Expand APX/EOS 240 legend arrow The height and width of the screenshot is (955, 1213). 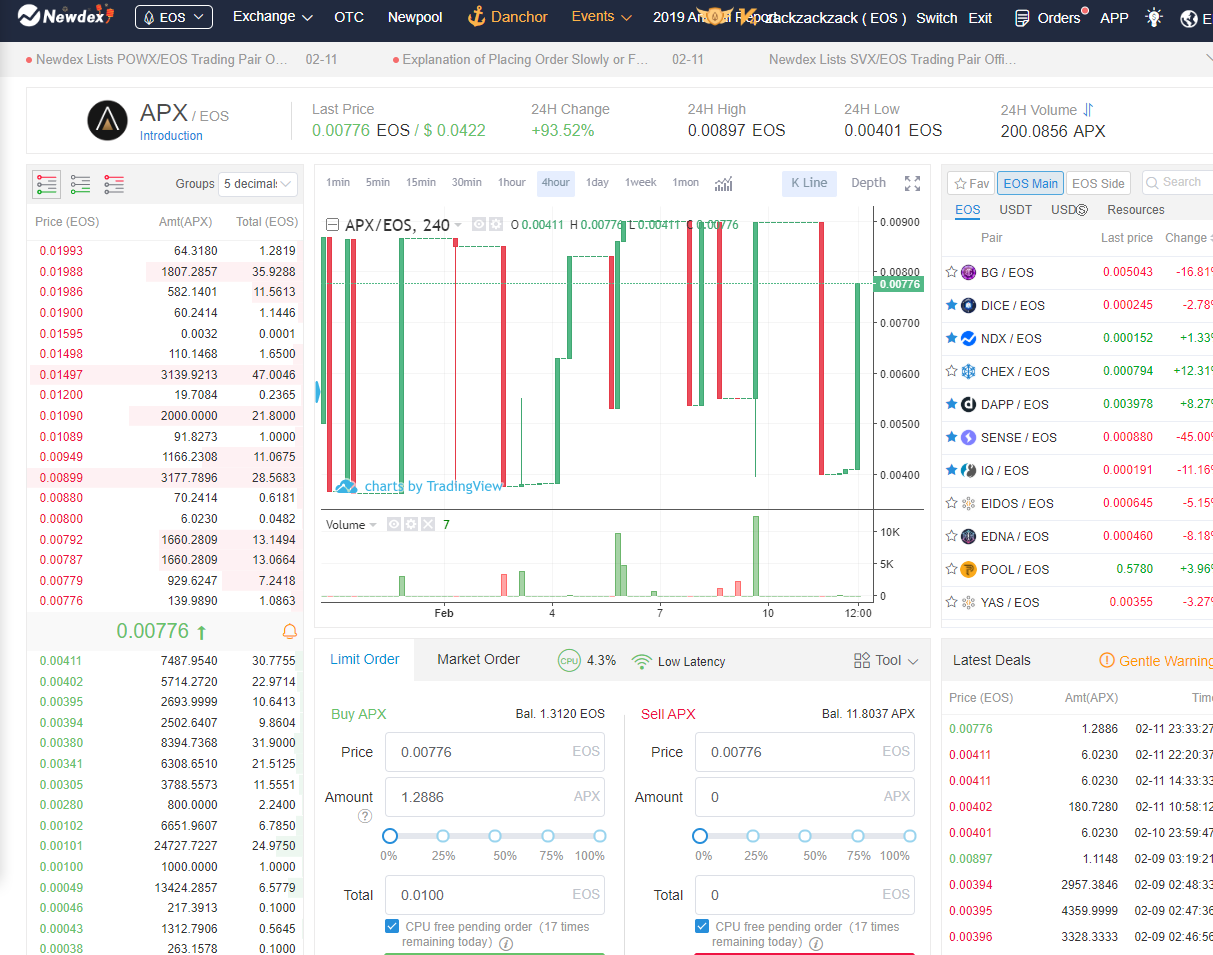coord(458,225)
